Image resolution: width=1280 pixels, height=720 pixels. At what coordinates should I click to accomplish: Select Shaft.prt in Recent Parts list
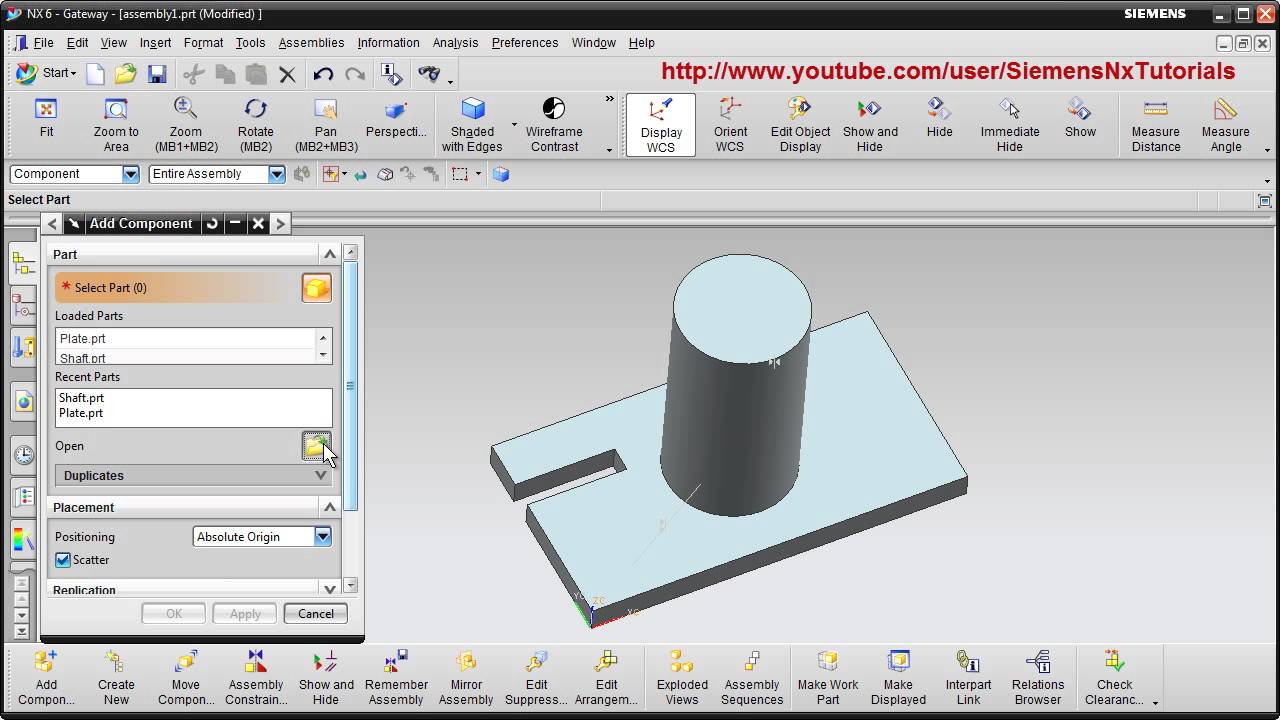tap(81, 398)
